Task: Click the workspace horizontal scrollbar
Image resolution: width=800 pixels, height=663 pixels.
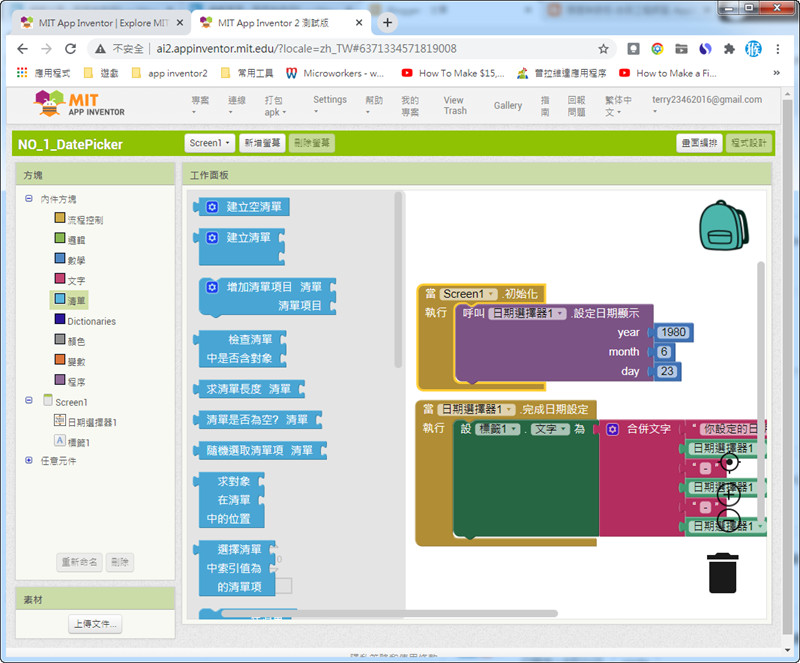Action: (x=389, y=613)
